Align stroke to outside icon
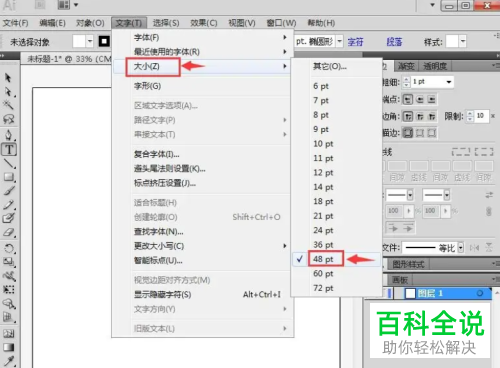500x368 pixels. tap(432, 133)
